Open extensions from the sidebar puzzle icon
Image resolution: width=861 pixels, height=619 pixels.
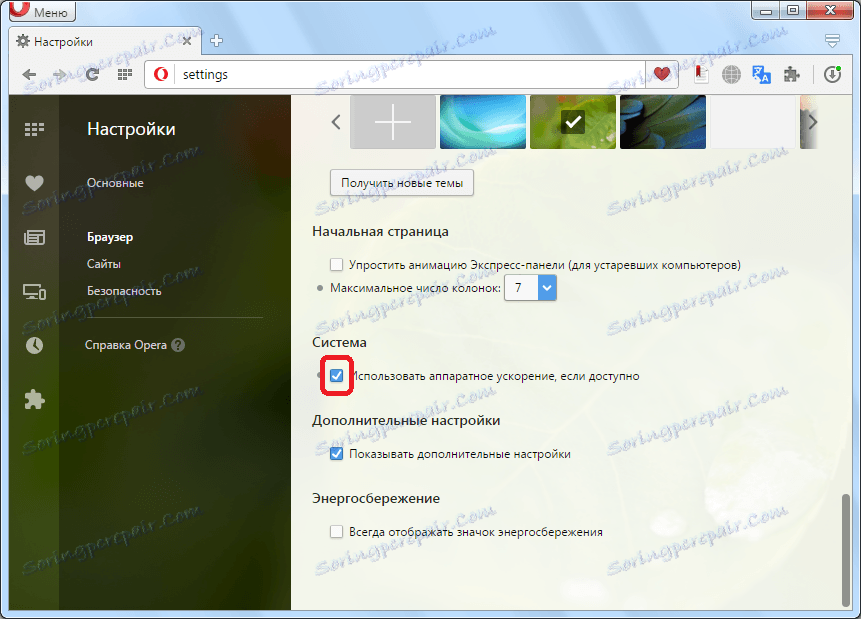[x=34, y=399]
